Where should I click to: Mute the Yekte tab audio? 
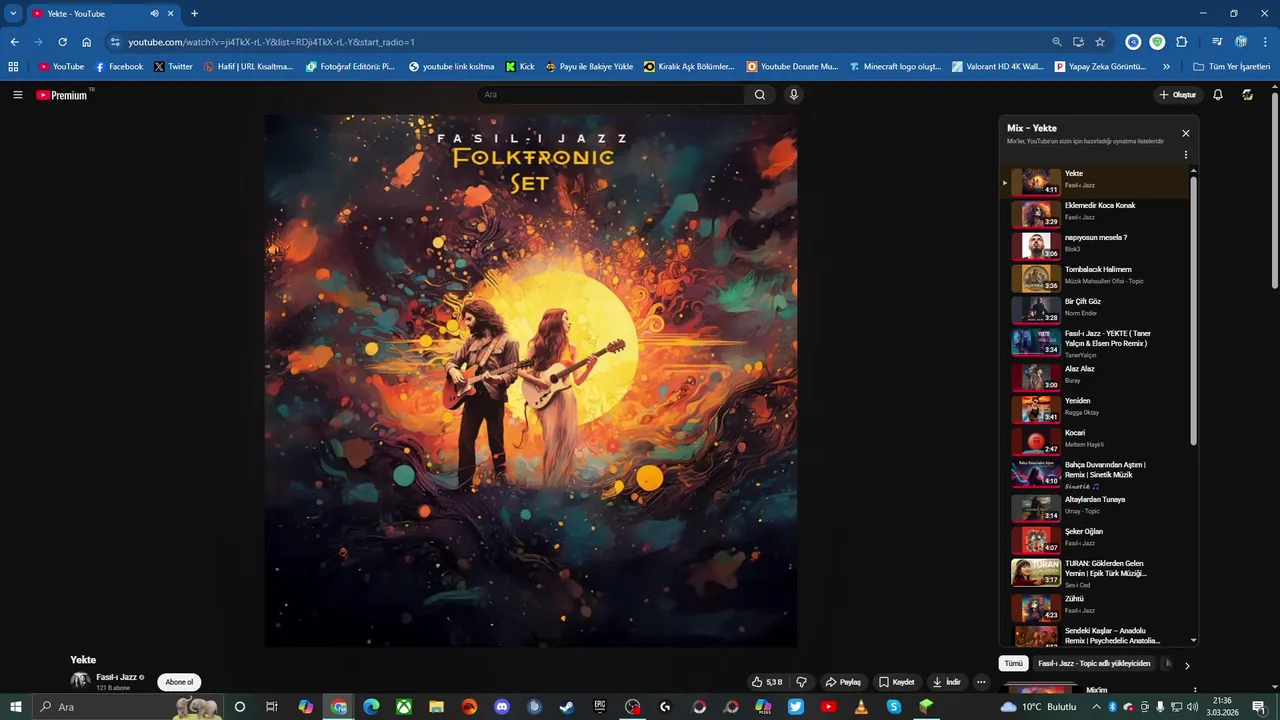tap(154, 14)
